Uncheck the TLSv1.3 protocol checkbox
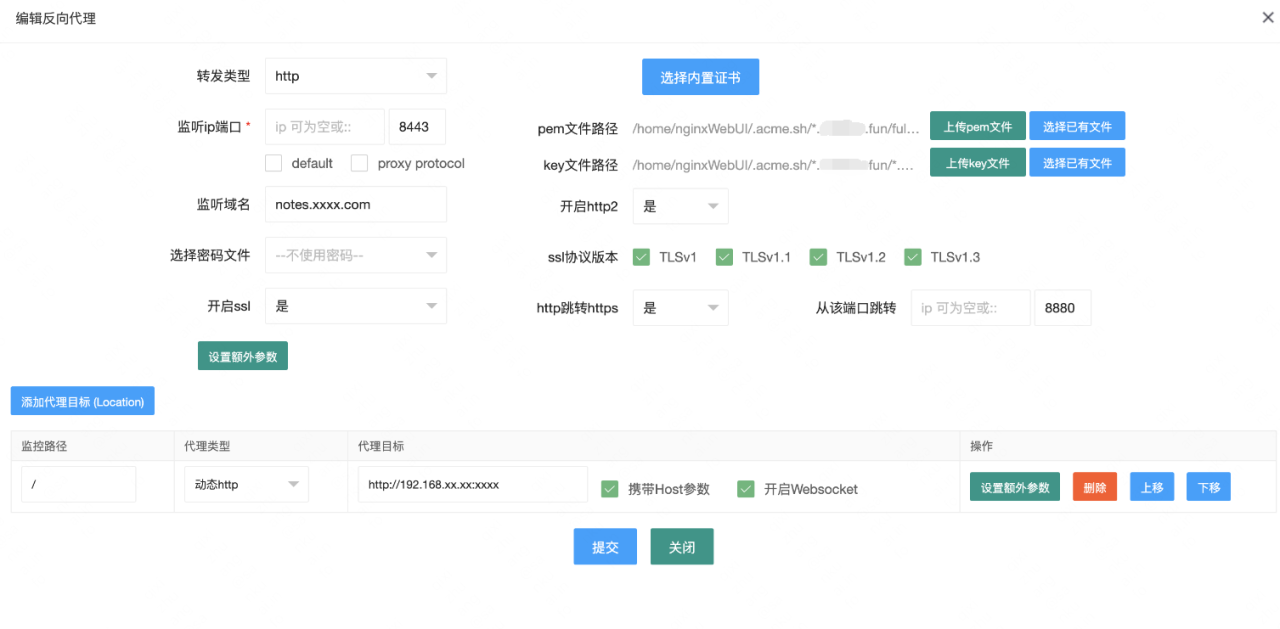 coord(912,257)
